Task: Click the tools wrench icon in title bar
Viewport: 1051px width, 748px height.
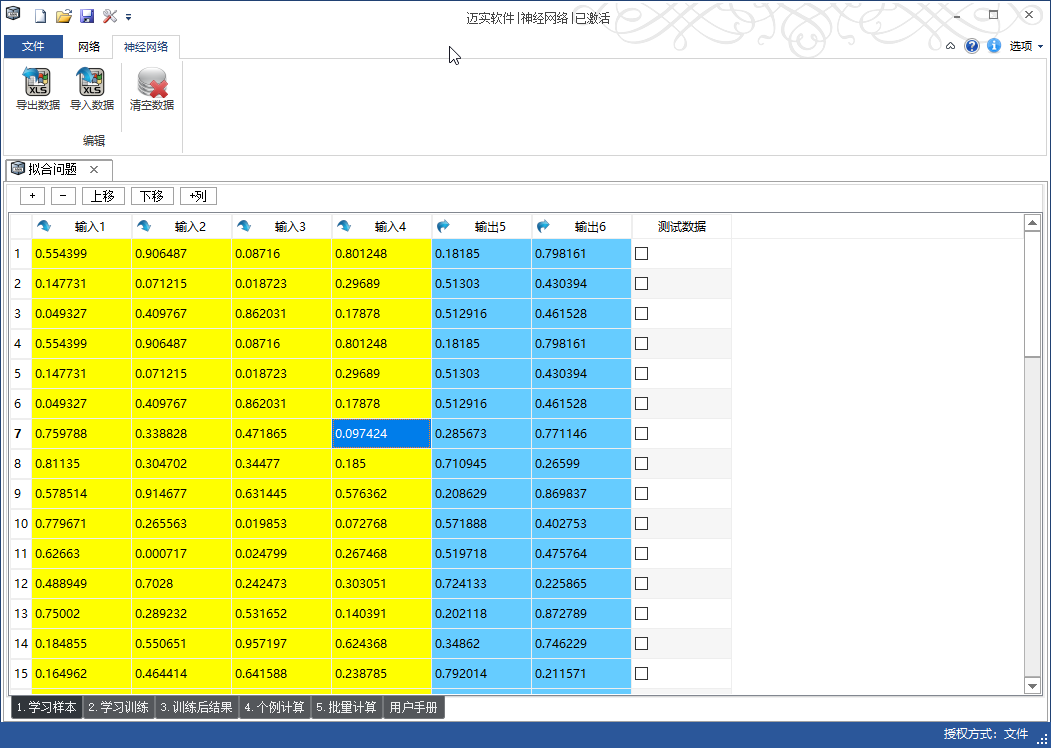Action: (x=110, y=17)
